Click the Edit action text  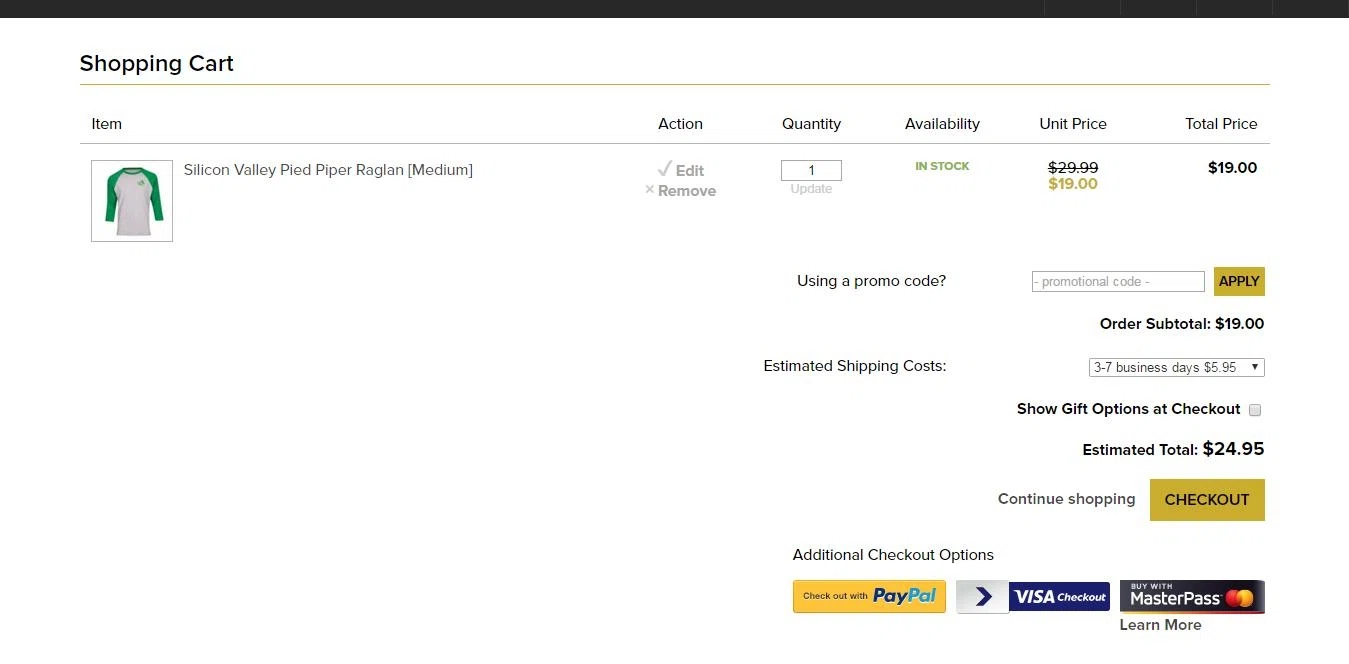pos(690,171)
